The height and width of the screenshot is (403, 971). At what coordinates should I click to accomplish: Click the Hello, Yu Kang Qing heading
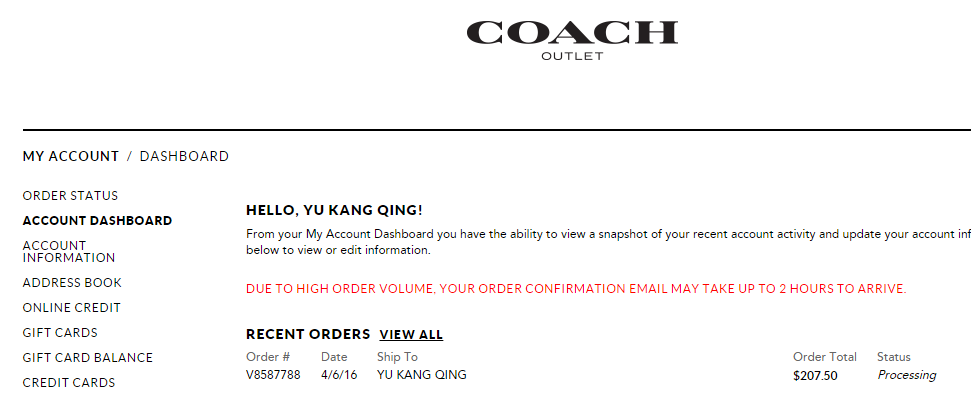[334, 211]
